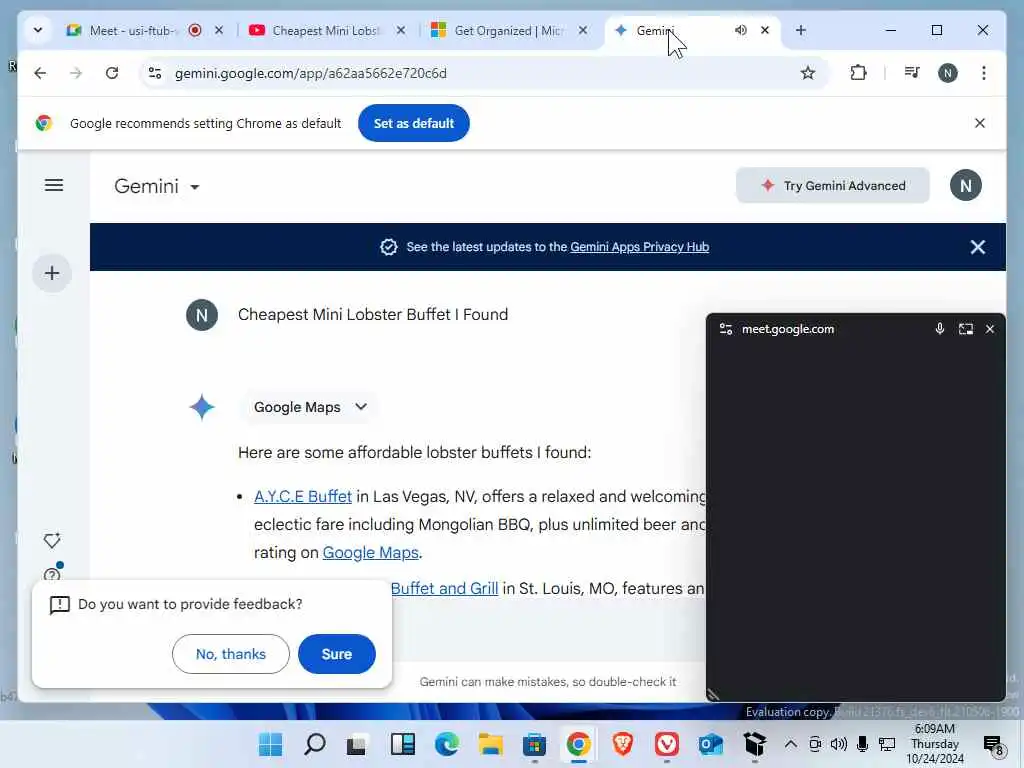The width and height of the screenshot is (1024, 768).
Task: Switch to the Meet tab
Action: point(133,31)
